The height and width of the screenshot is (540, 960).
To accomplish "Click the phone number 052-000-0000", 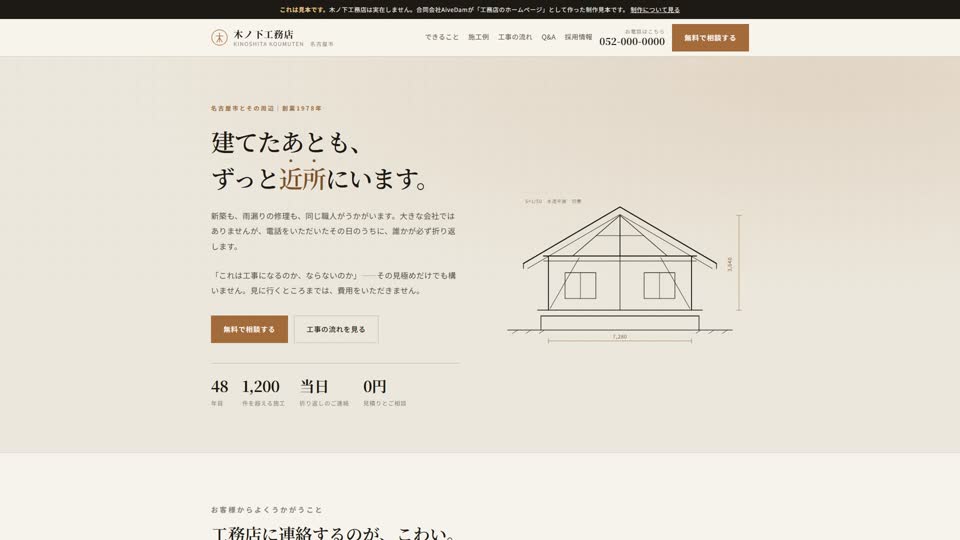I will click(x=632, y=42).
